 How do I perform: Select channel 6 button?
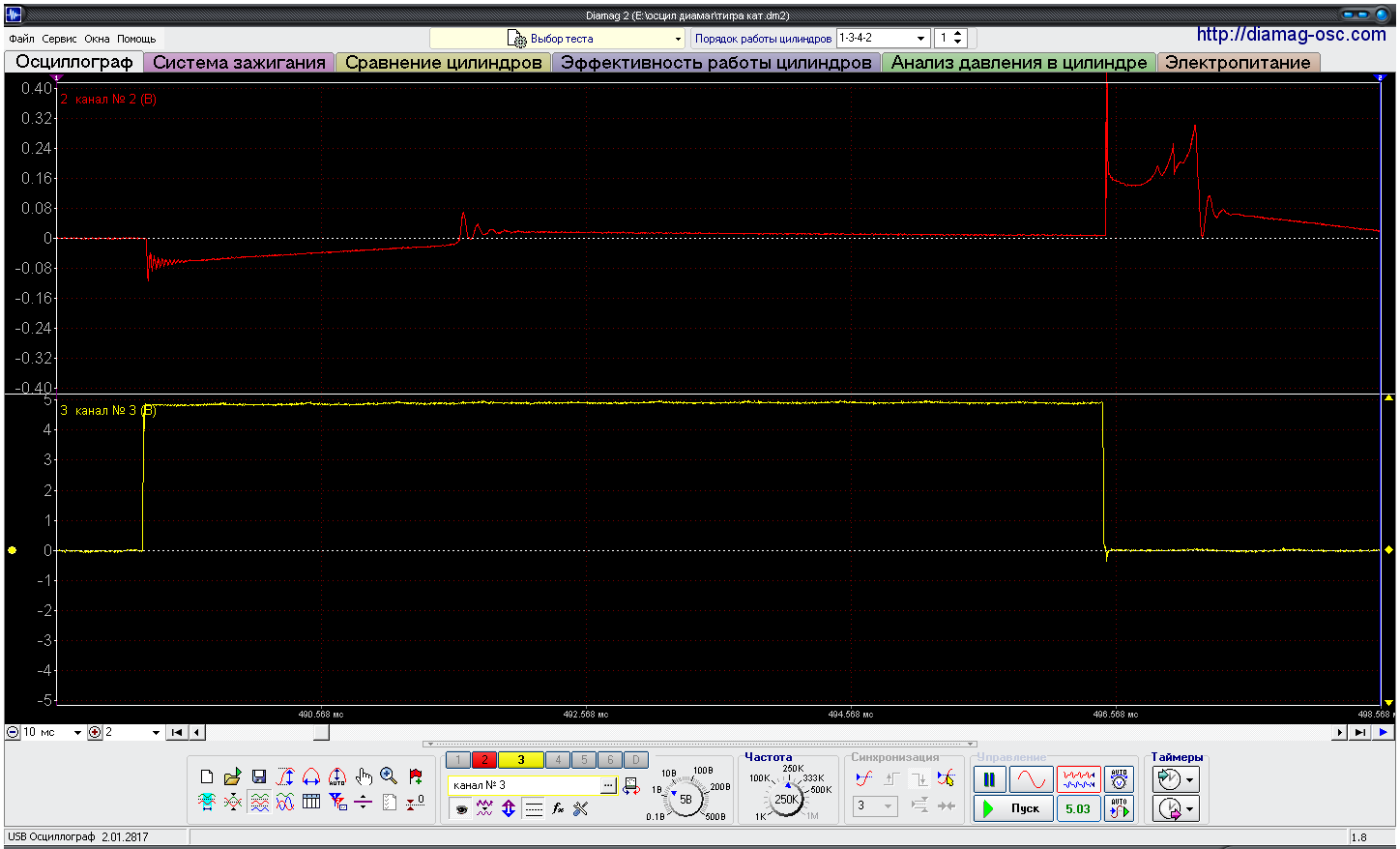click(x=610, y=760)
